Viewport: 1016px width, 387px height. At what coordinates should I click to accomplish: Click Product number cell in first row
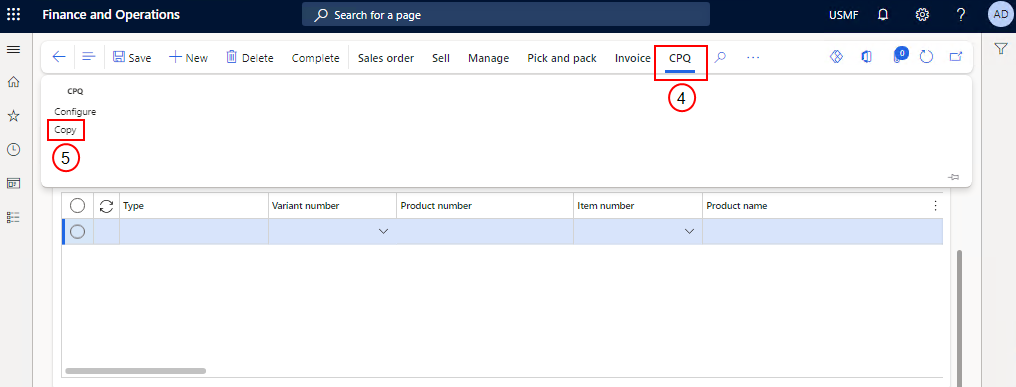(x=485, y=231)
